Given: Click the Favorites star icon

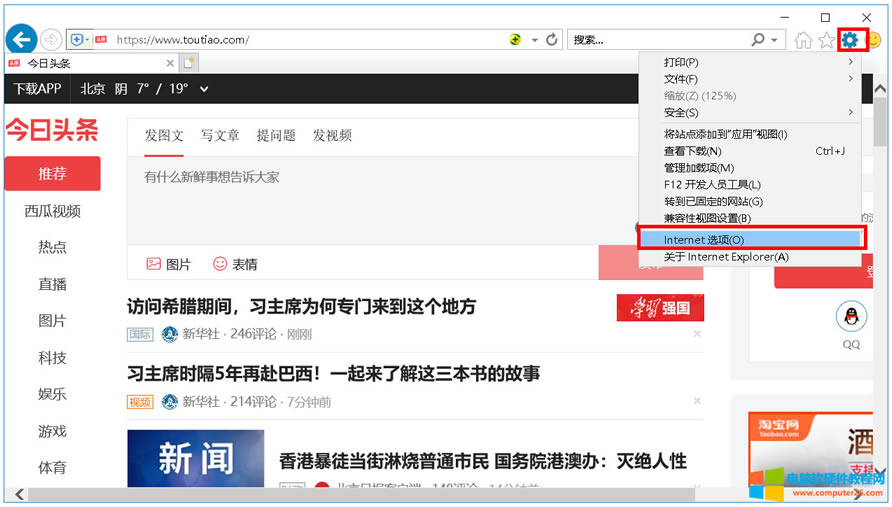Looking at the screenshot, I should click(826, 40).
